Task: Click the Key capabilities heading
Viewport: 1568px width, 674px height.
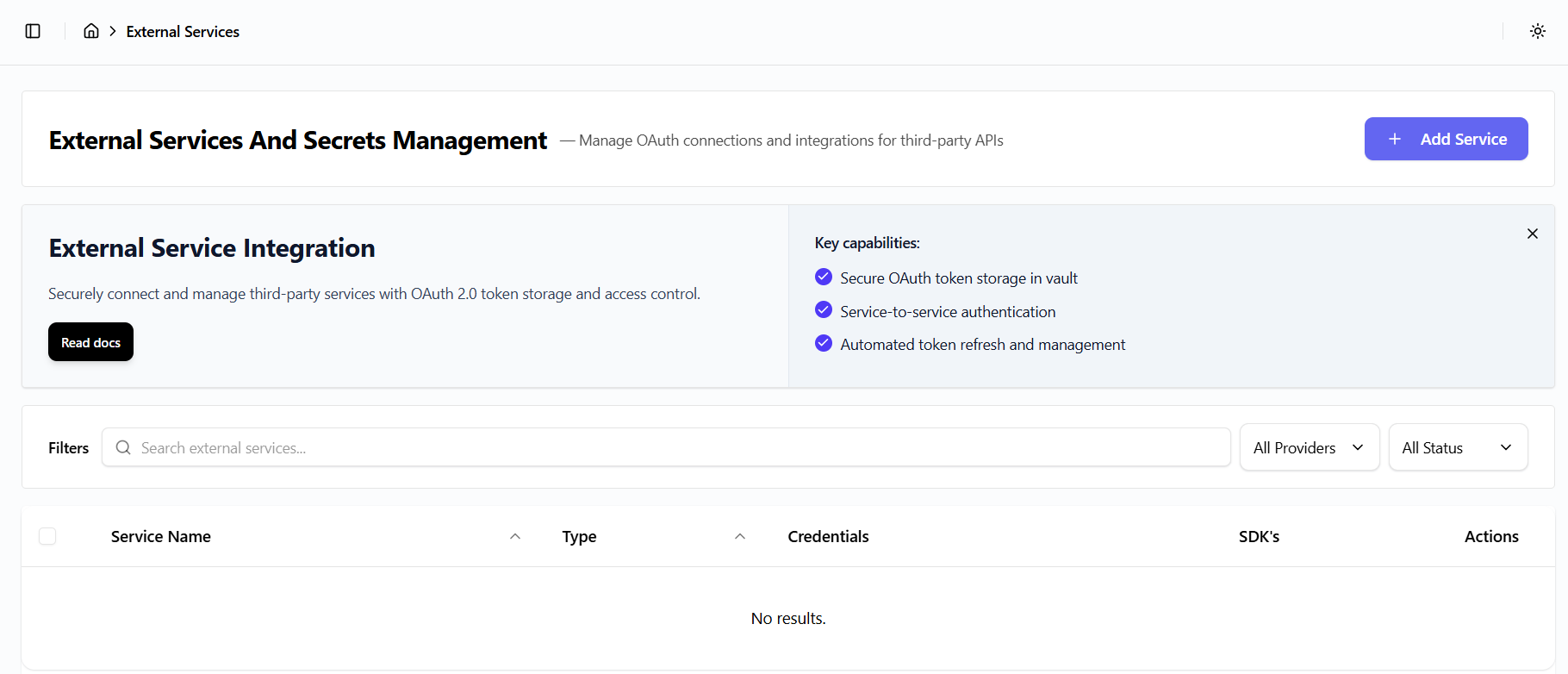Action: point(868,243)
